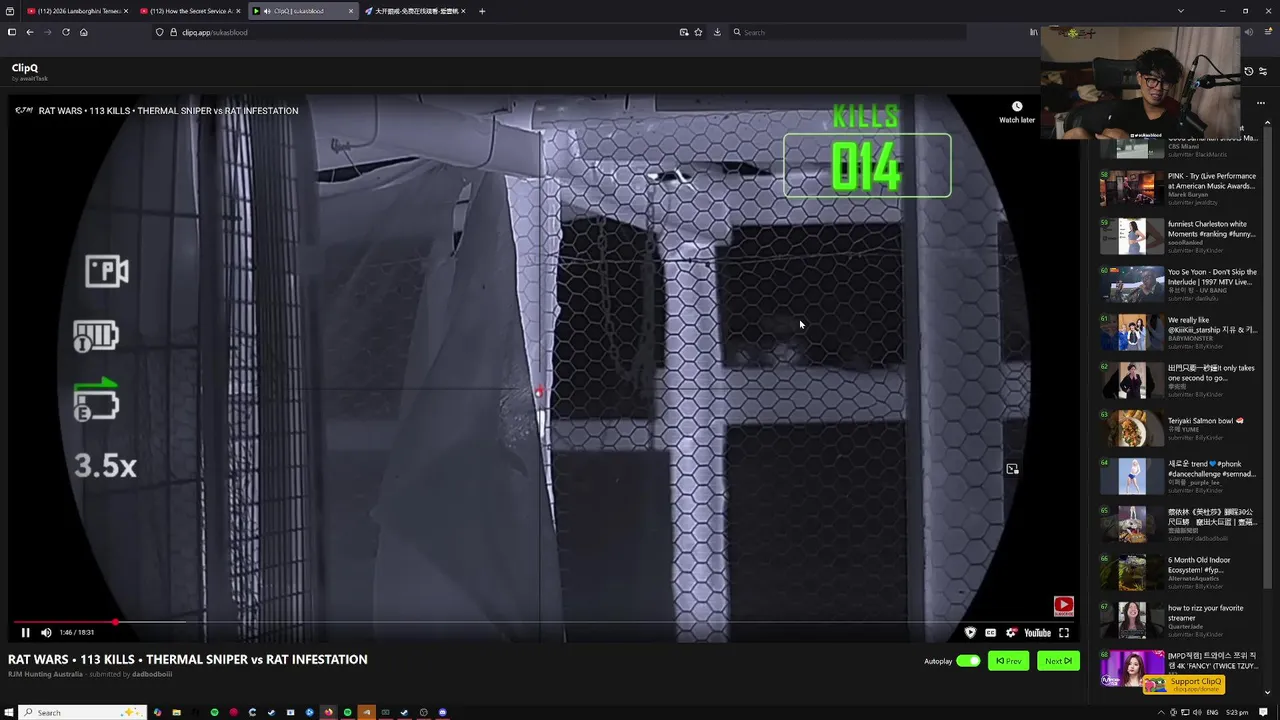Bookmark this page with the star icon
This screenshot has width=1280, height=720.
(x=698, y=32)
